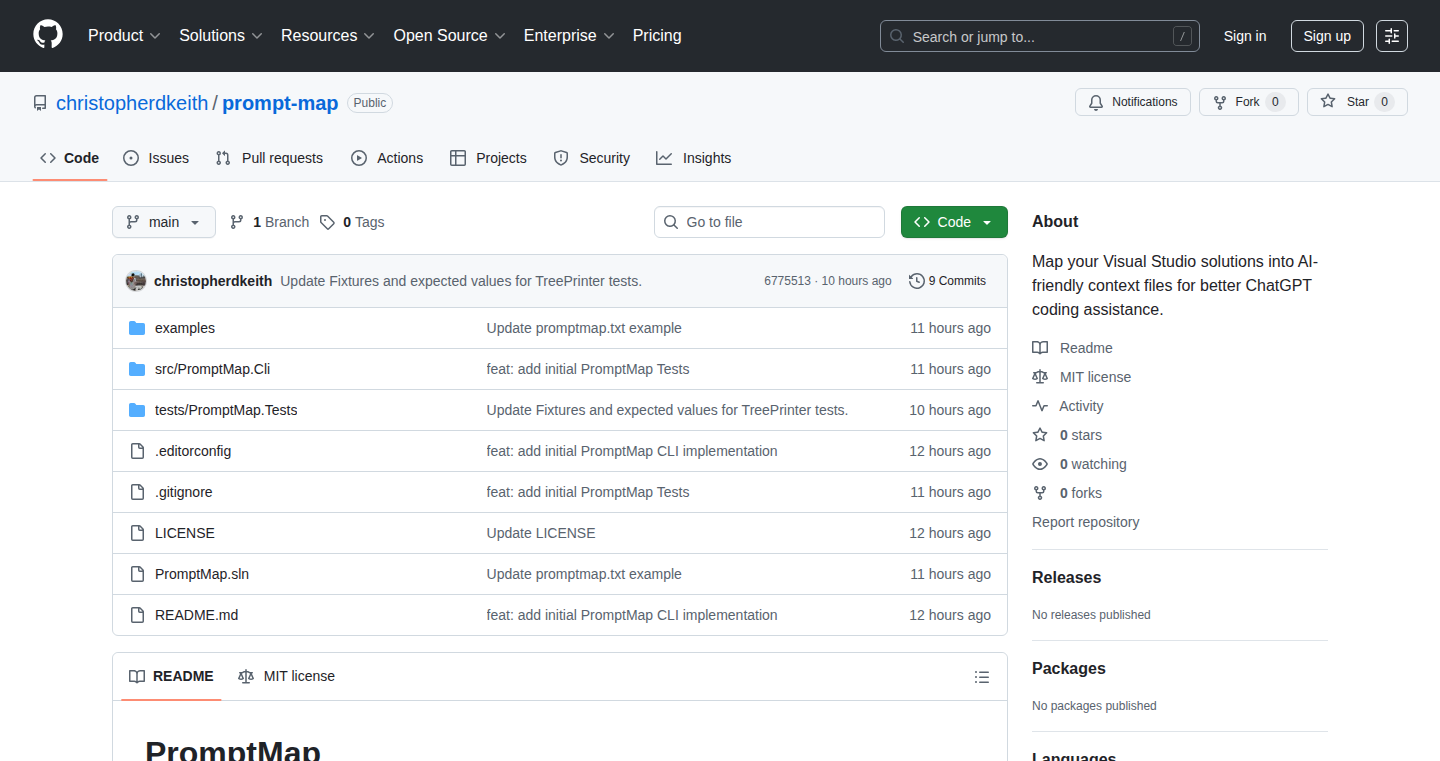Image resolution: width=1440 pixels, height=761 pixels.
Task: Expand the Enterprise menu
Action: click(x=569, y=36)
